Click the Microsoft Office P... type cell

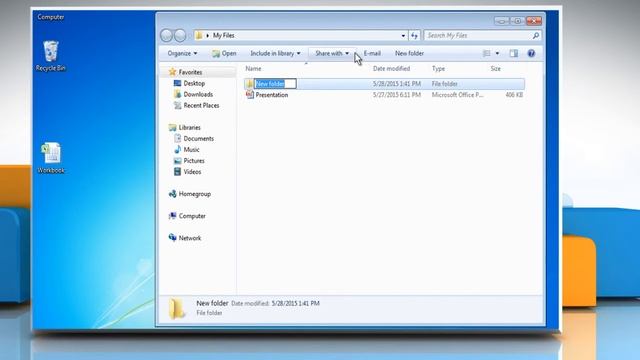click(x=458, y=95)
